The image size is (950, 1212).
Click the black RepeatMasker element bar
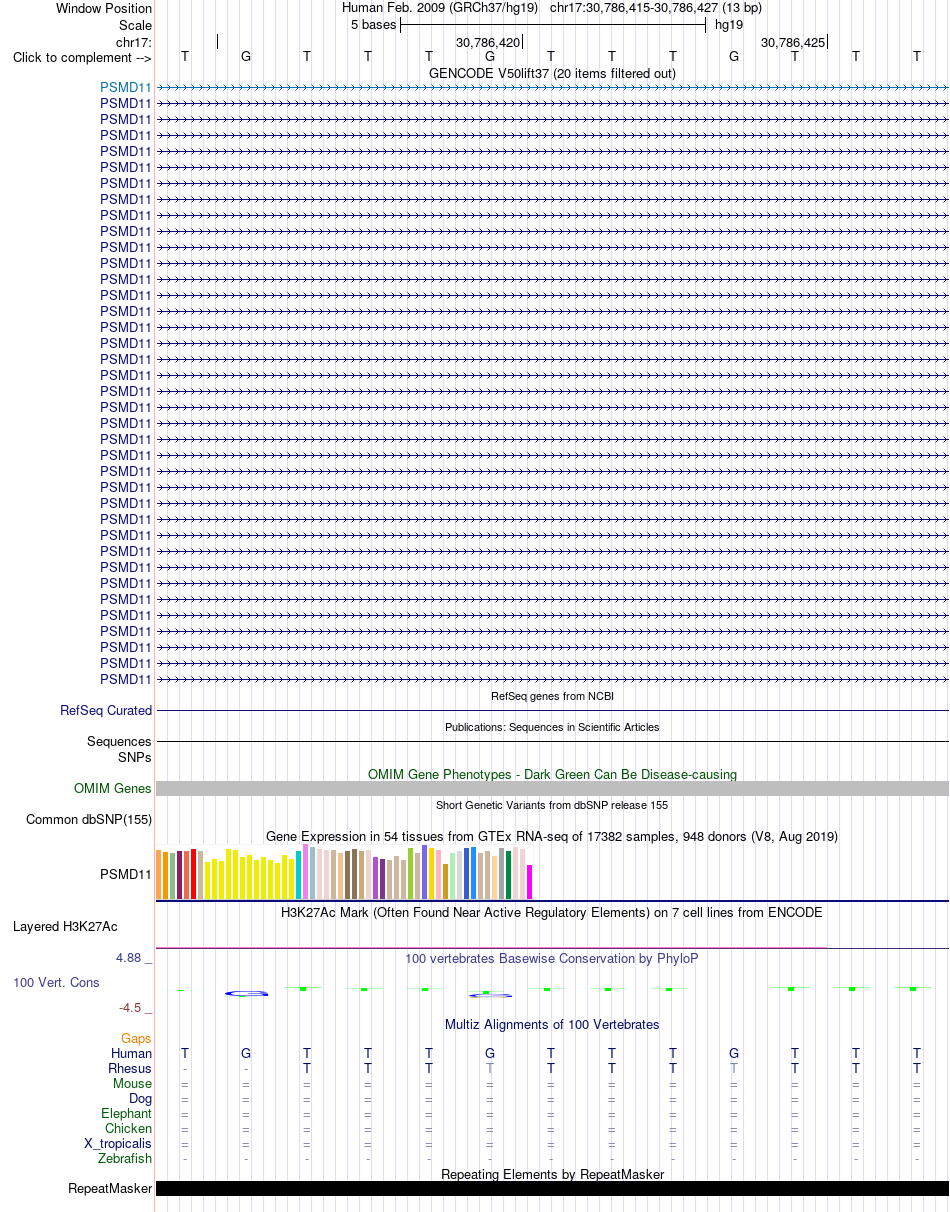tap(552, 1189)
